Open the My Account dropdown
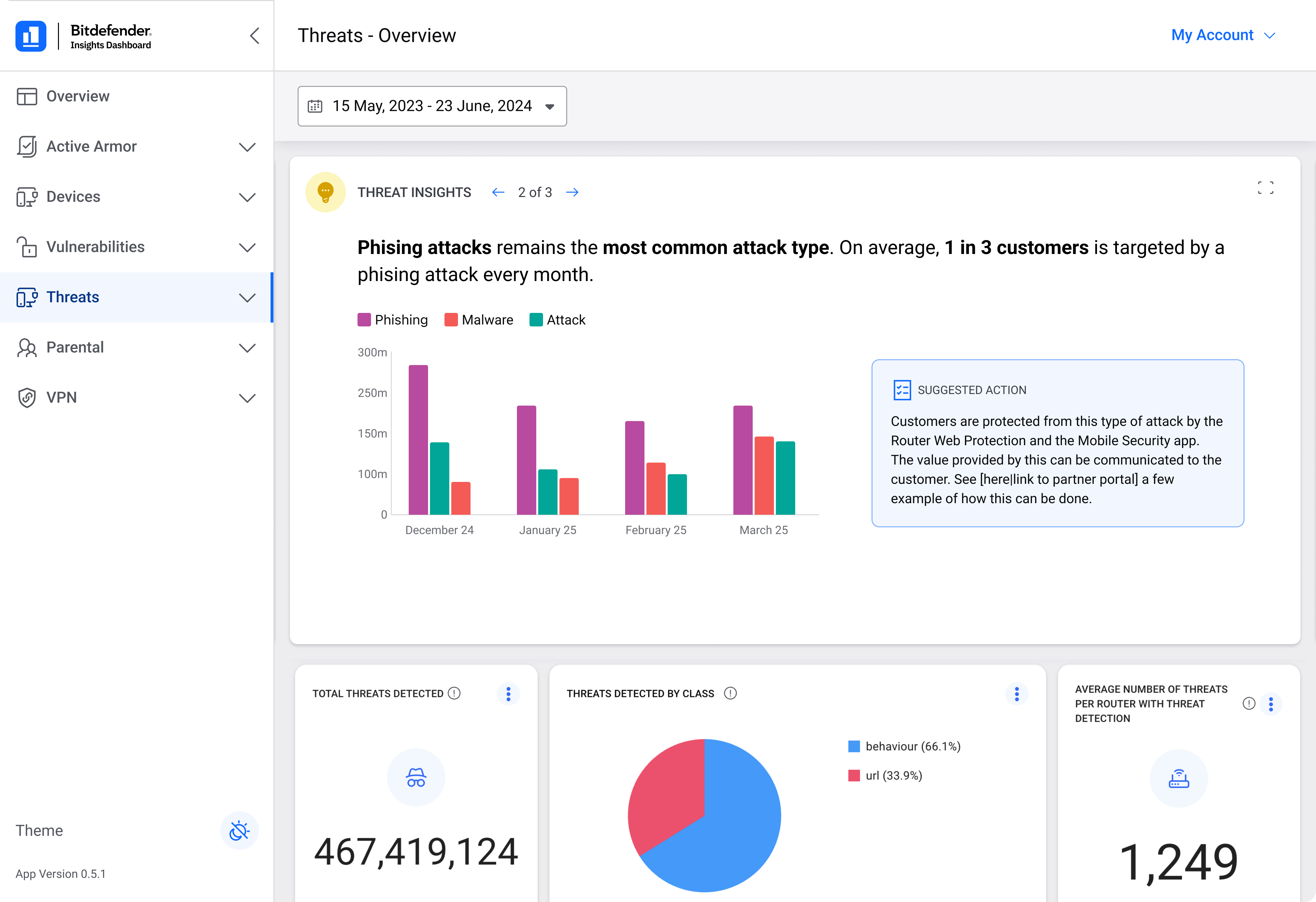The height and width of the screenshot is (902, 1316). click(1223, 35)
